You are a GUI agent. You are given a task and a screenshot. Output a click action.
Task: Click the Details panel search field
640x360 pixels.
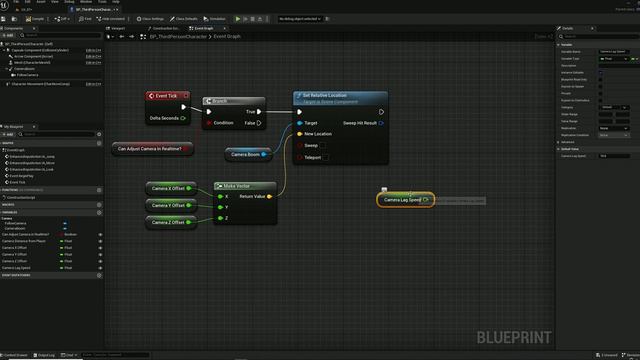tap(599, 37)
